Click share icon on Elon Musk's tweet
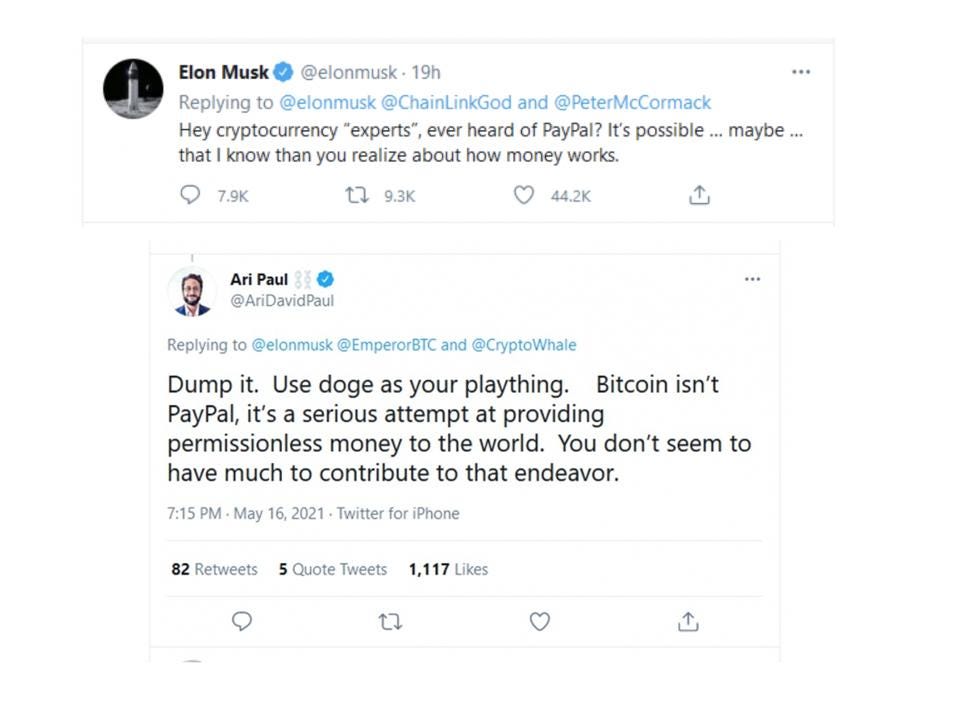This screenshot has height=720, width=960. [x=699, y=195]
